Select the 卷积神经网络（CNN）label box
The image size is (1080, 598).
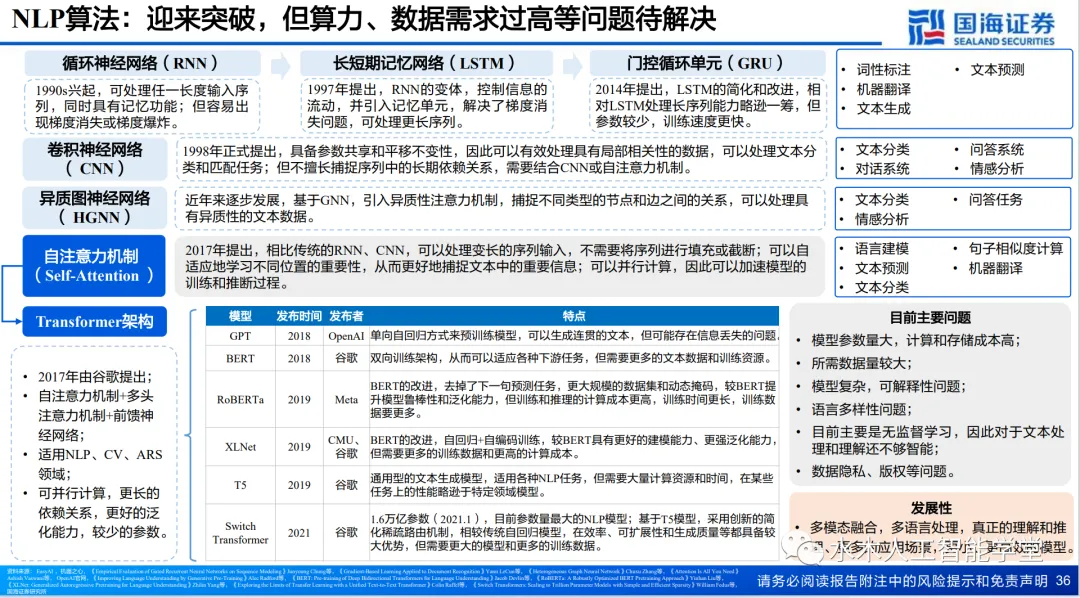[x=95, y=158]
